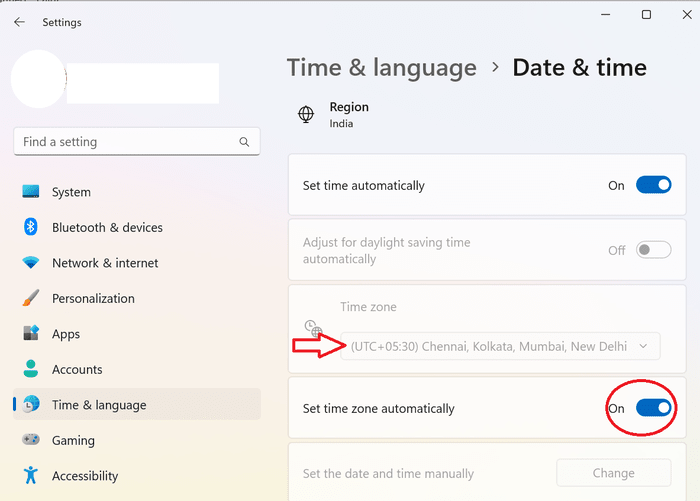Minimize the Settings window
700x501 pixels.
tap(605, 15)
